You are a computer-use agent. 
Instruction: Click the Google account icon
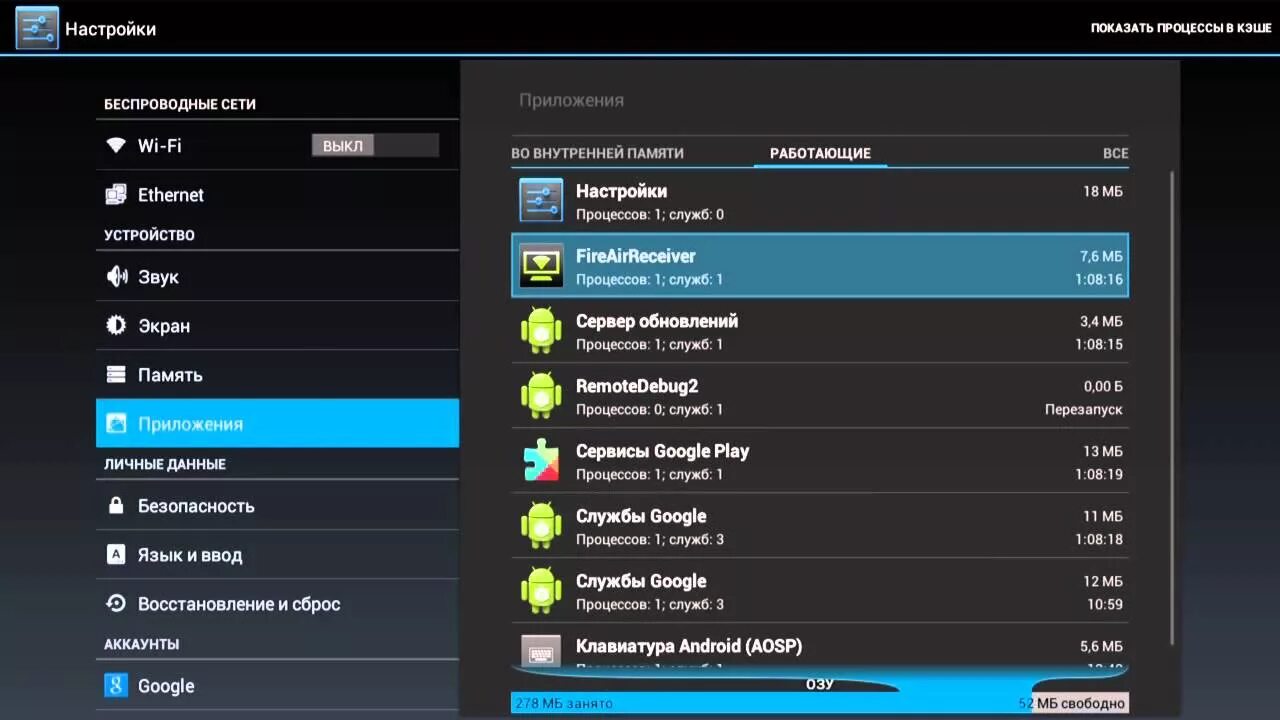point(116,686)
